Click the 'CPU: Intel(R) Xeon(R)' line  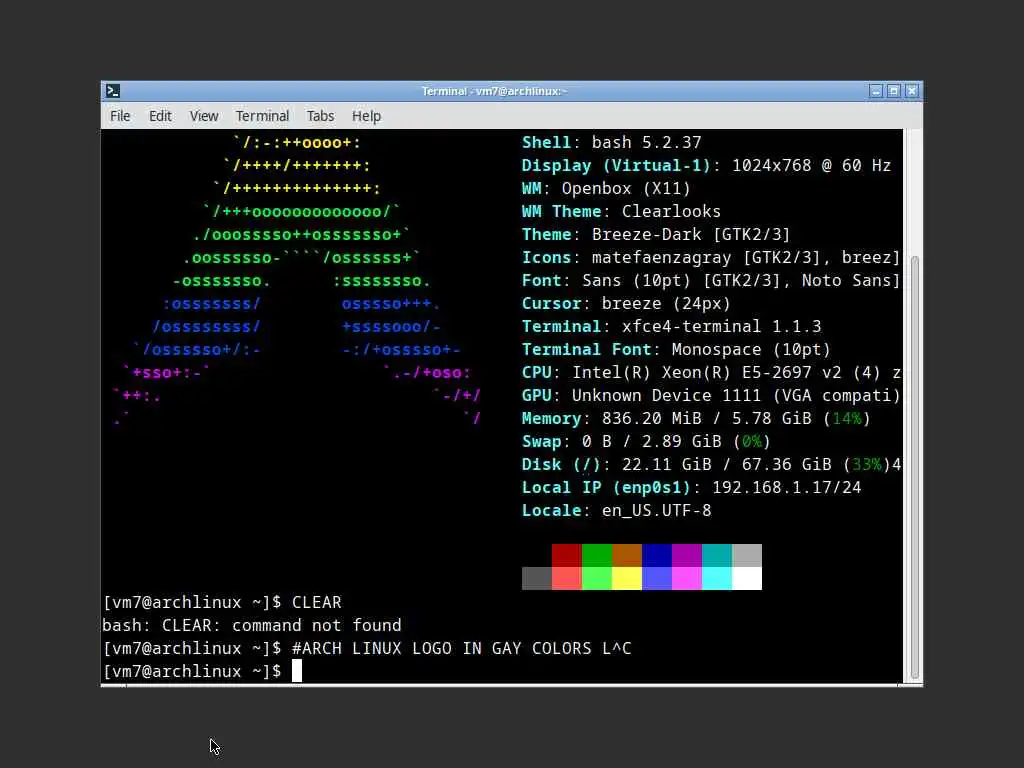pyautogui.click(x=711, y=372)
